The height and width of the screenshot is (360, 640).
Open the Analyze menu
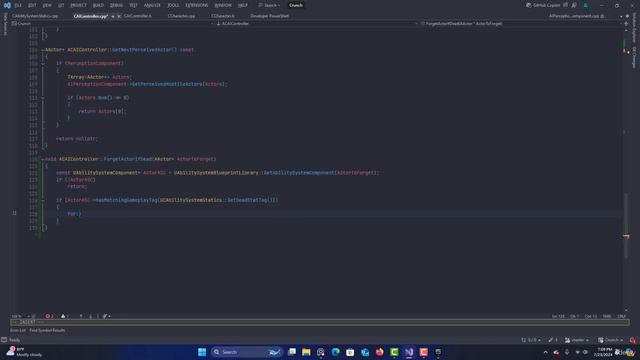coord(152,5)
